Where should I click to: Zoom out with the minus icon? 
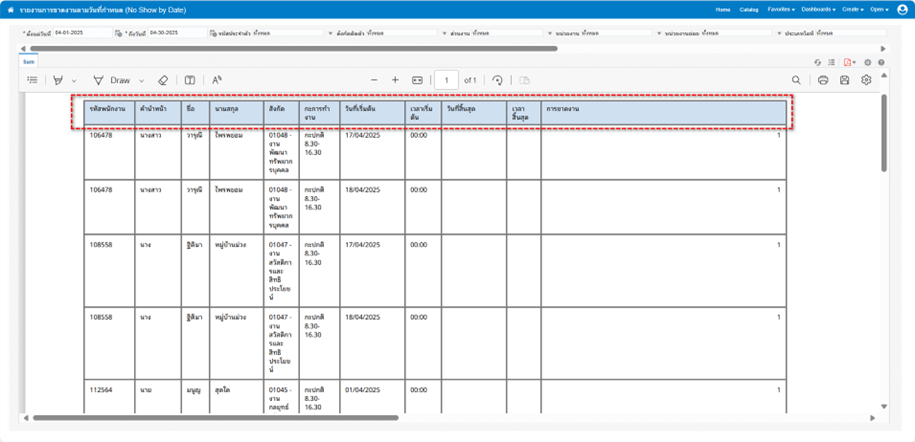coord(374,80)
